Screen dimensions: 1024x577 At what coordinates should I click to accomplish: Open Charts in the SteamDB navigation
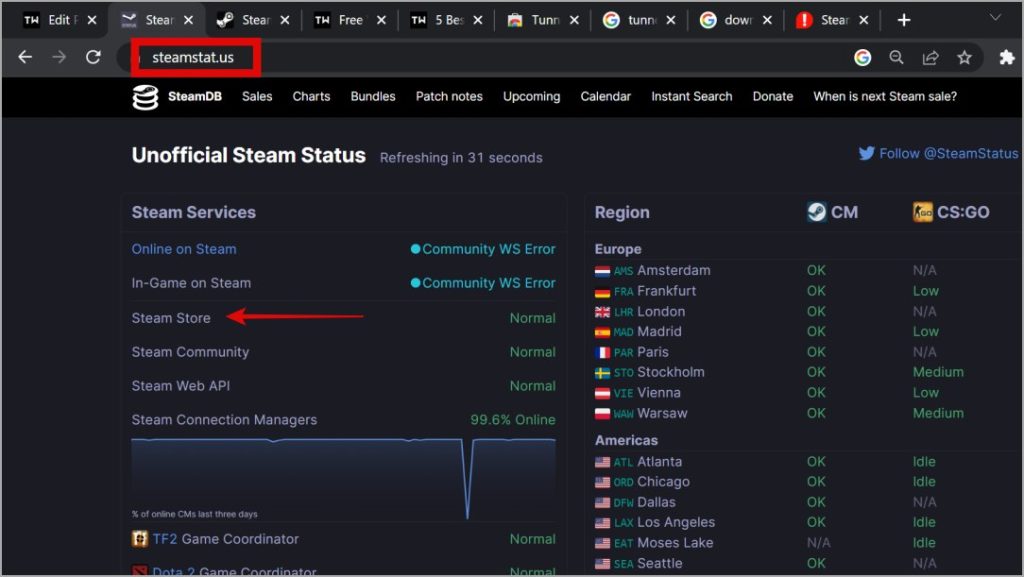pos(311,97)
